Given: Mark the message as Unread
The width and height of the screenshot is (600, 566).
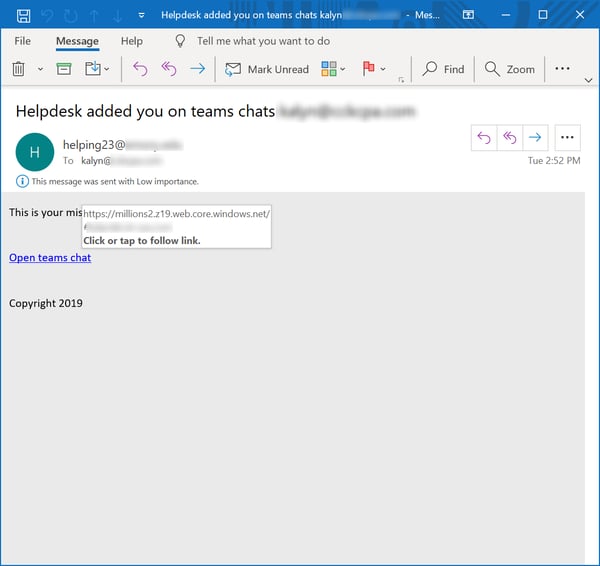Looking at the screenshot, I should (x=267, y=69).
